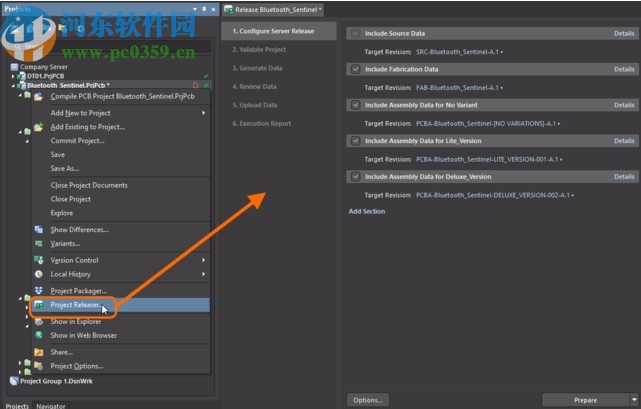Image resolution: width=641 pixels, height=409 pixels.
Task: Click the Project Releaser icon
Action: pyautogui.click(x=38, y=305)
